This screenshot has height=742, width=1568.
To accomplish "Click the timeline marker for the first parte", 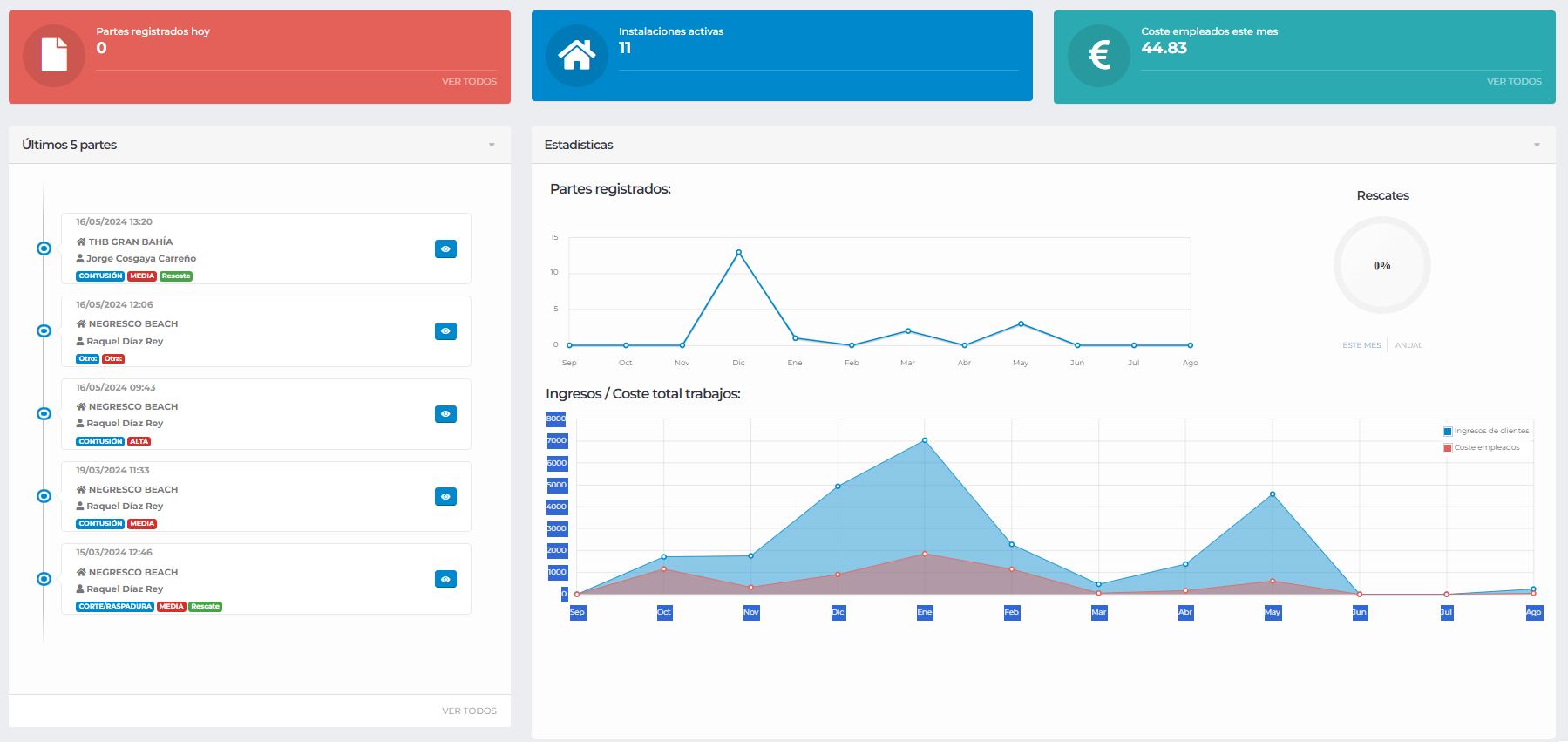I will 44,248.
